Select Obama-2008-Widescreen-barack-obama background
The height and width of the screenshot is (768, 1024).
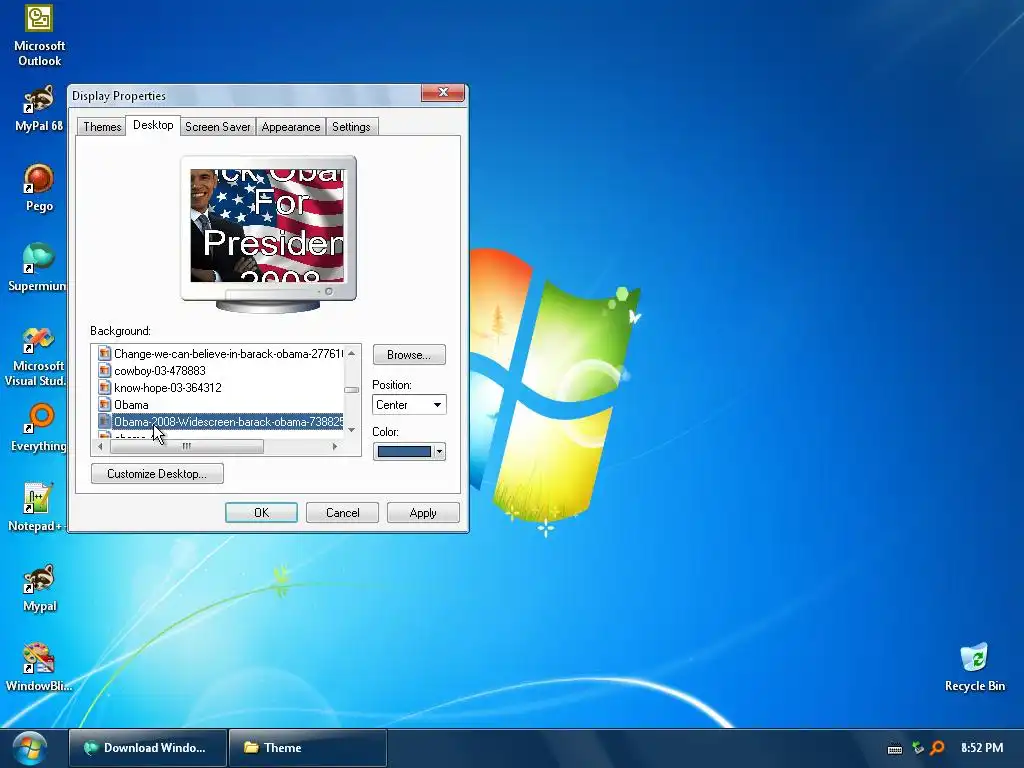(228, 421)
